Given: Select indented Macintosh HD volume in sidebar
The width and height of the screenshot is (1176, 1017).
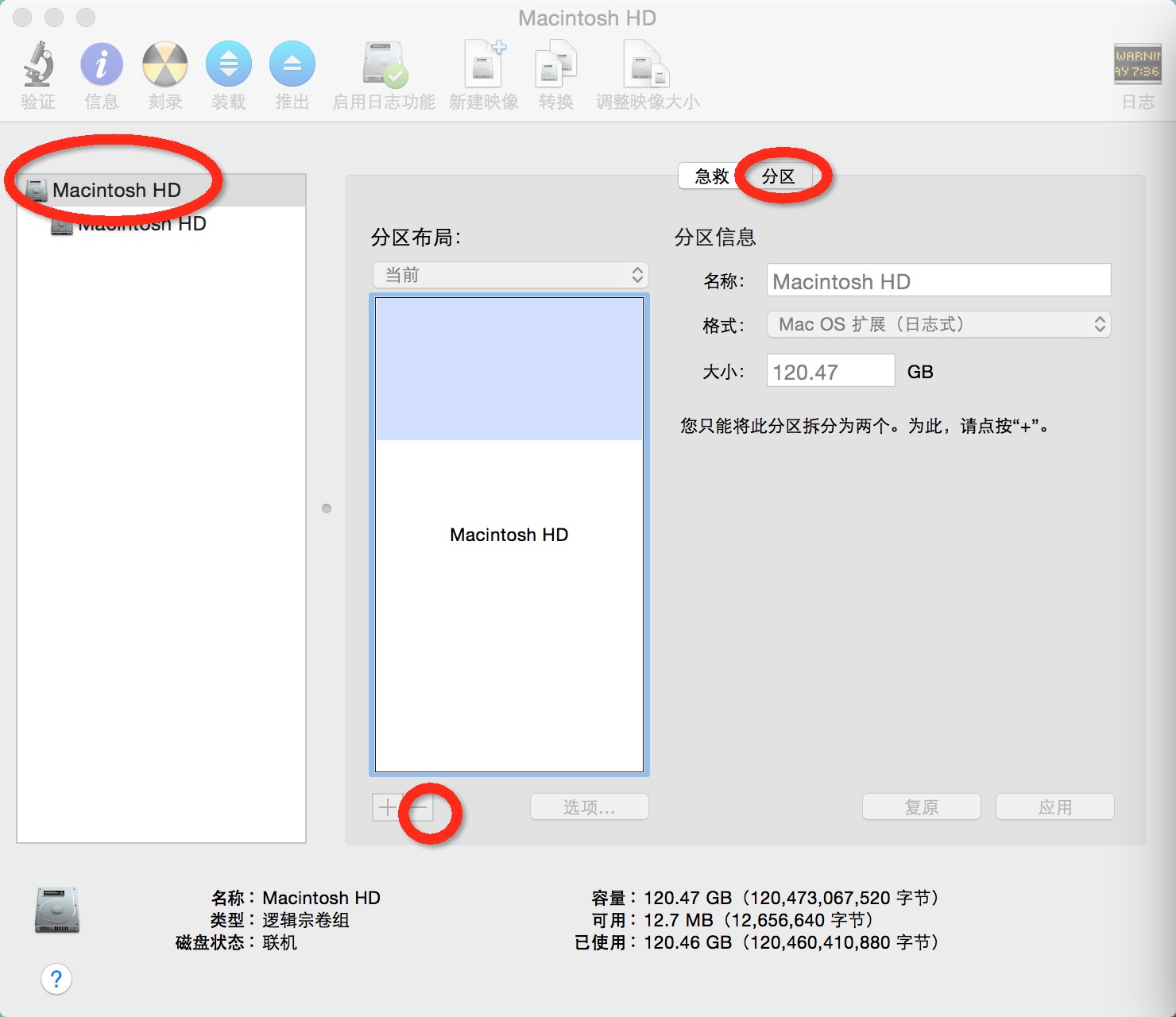Looking at the screenshot, I should [161, 224].
